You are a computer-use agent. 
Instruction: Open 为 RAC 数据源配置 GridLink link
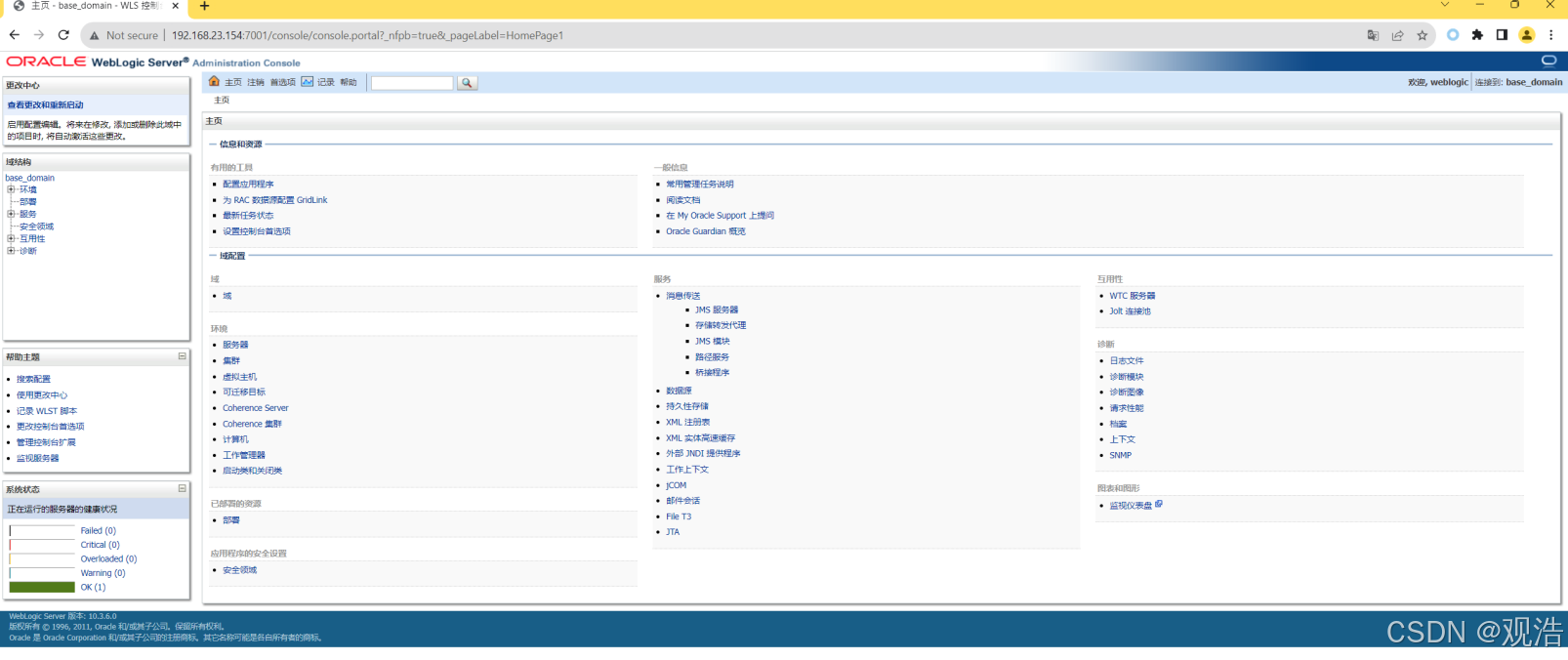click(275, 200)
